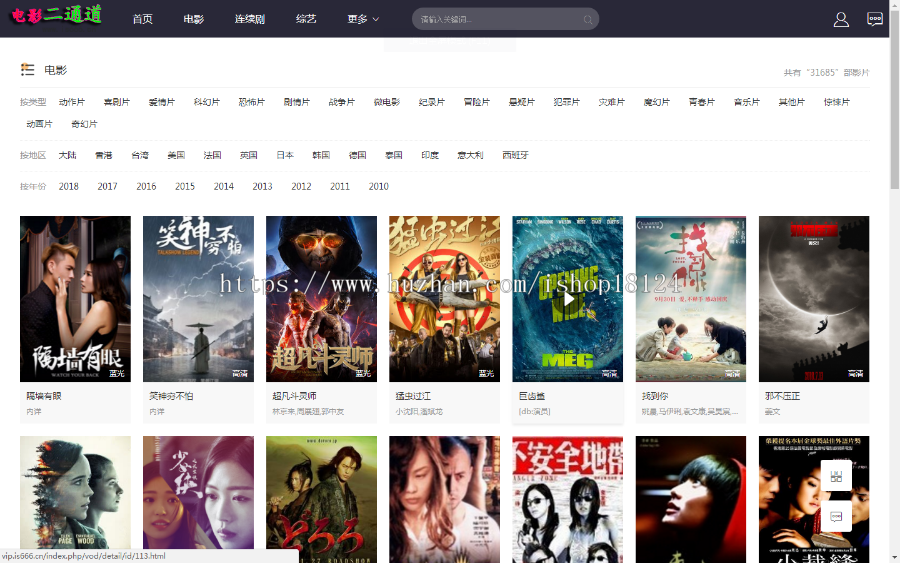Open the 笑神穷不怕 movie poster
This screenshot has width=900, height=563.
(199, 299)
